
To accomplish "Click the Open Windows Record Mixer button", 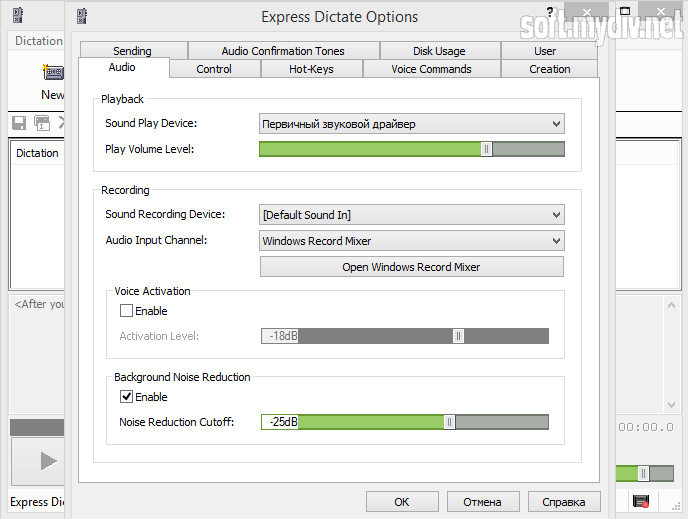I will (412, 267).
